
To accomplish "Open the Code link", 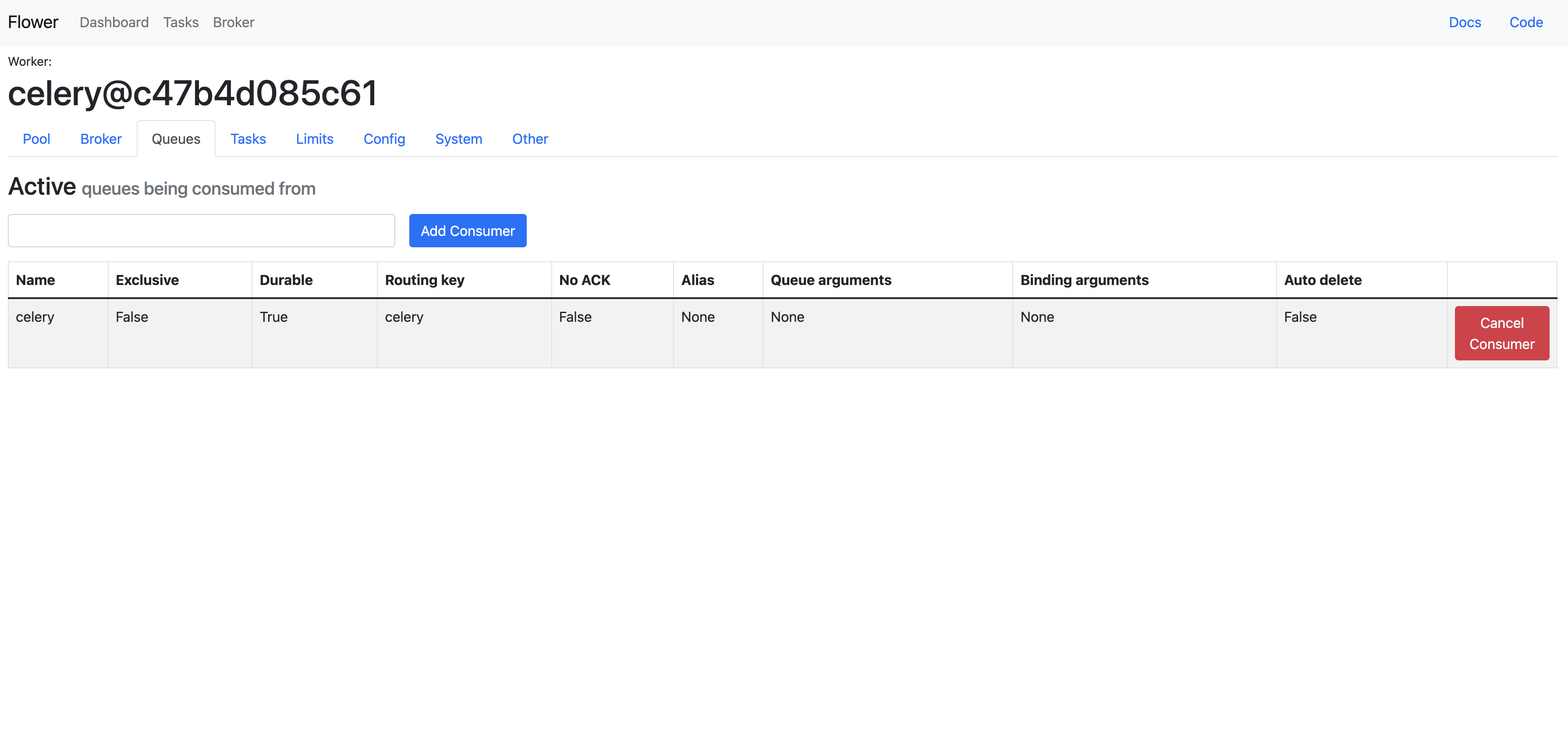I will click(1526, 22).
